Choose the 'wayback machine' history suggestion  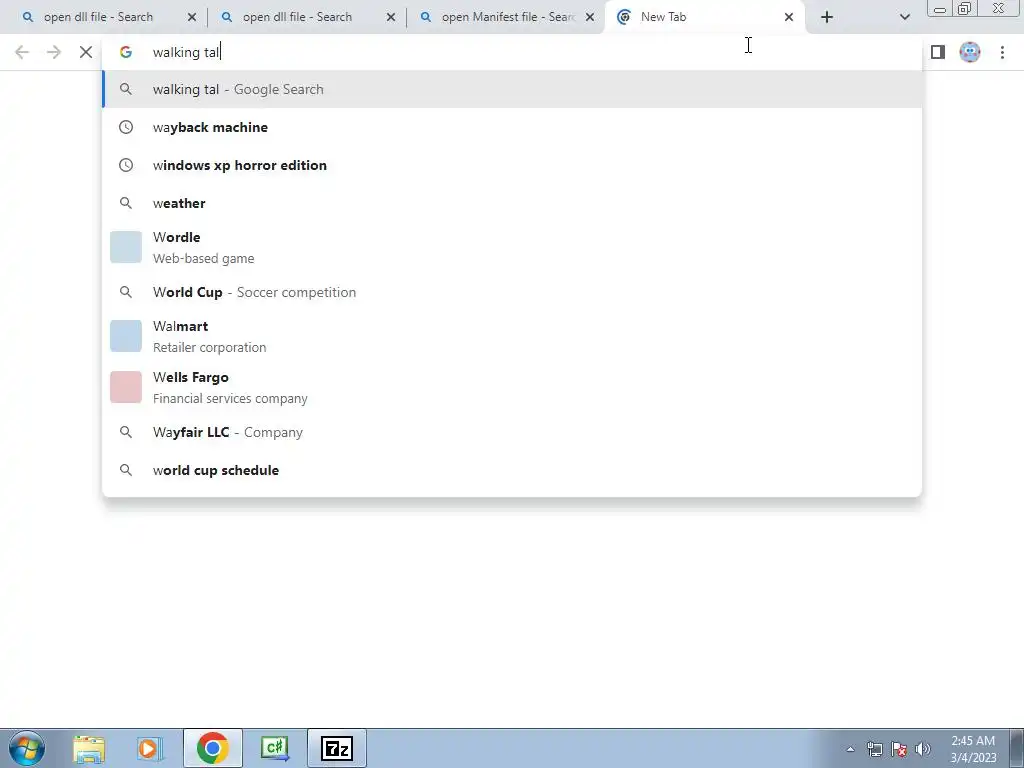(x=512, y=127)
